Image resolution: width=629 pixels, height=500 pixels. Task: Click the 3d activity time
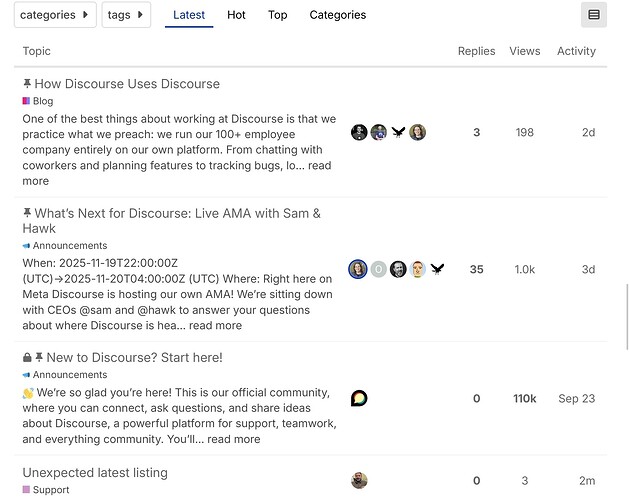588,269
